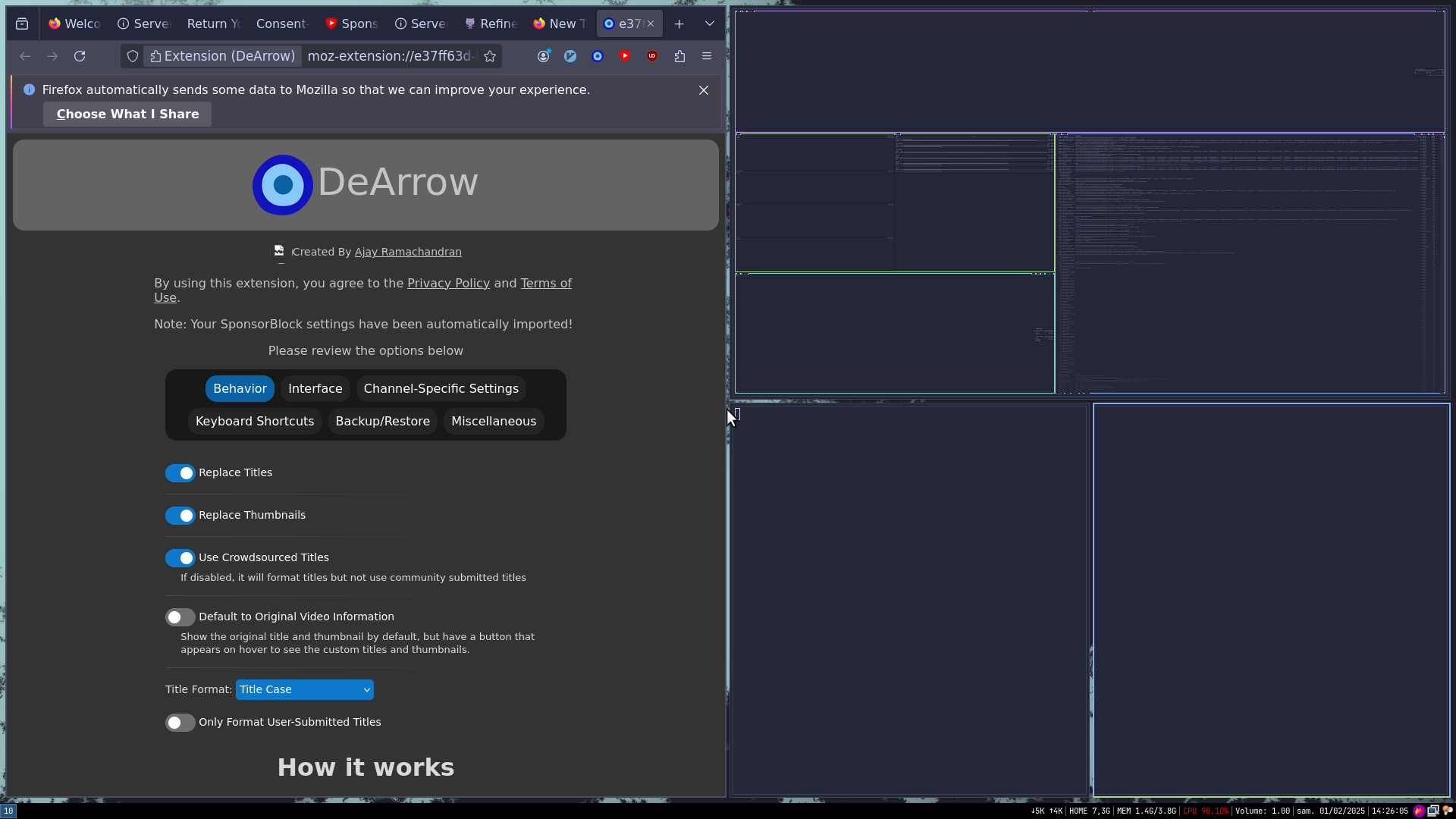Open the Title Format dropdown
1456x819 pixels.
click(x=304, y=689)
